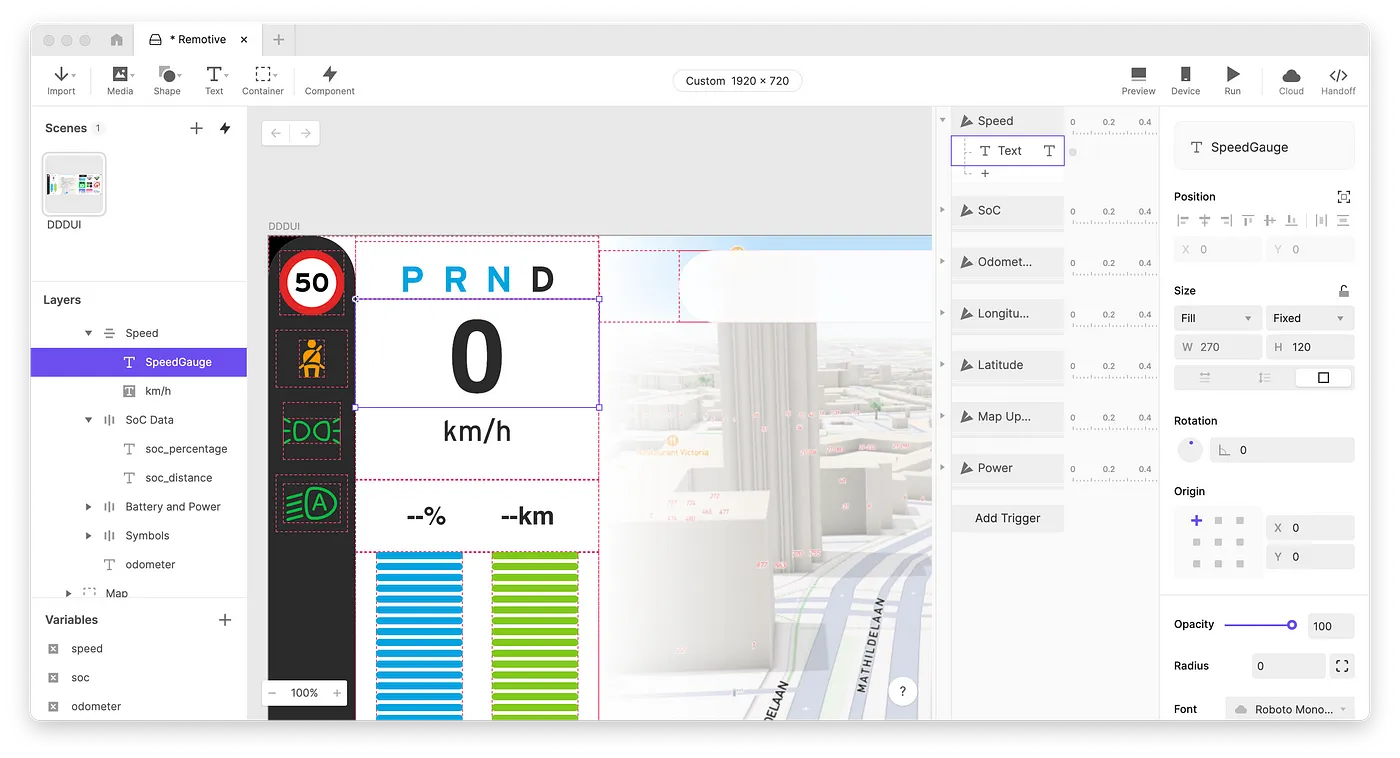Screen dimensions: 1400x758
Task: Click the Add Trigger button
Action: pos(1008,518)
